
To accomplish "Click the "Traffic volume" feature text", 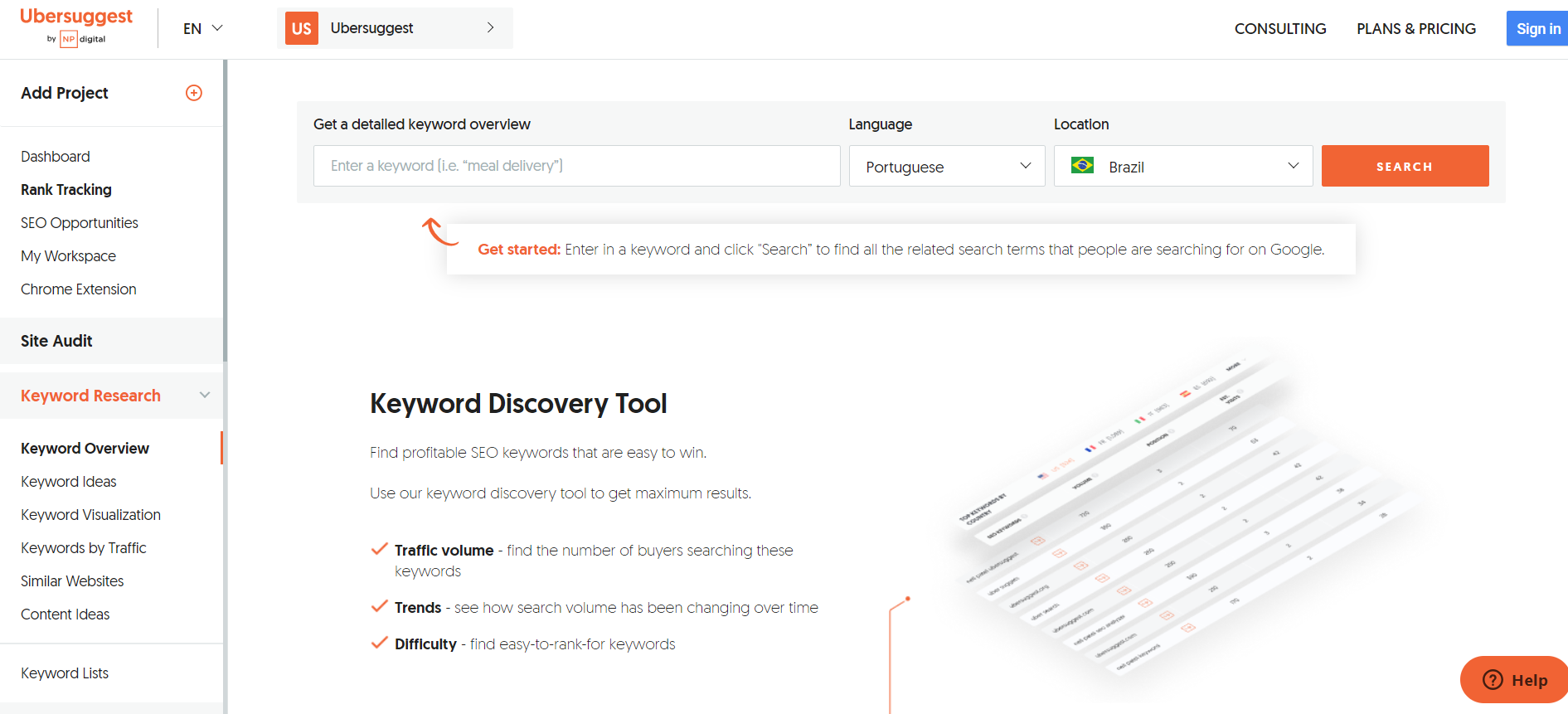I will pyautogui.click(x=444, y=551).
